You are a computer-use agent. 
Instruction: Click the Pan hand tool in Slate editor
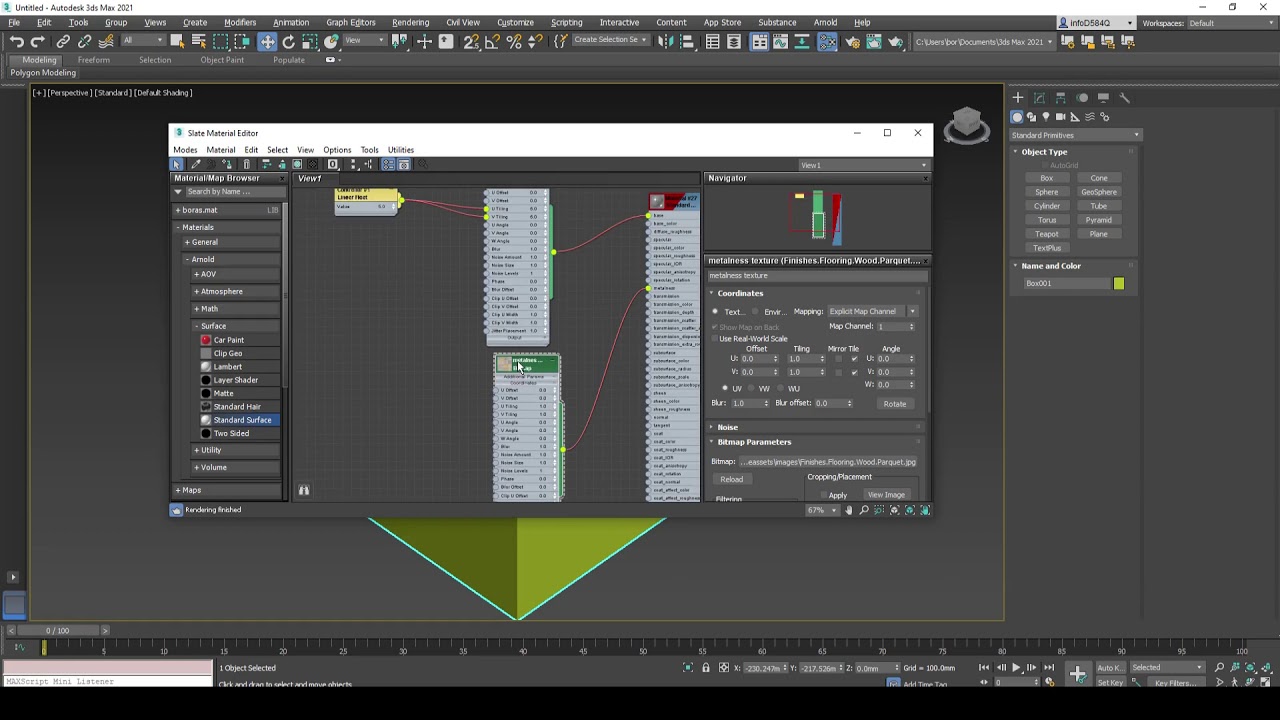[x=849, y=510]
